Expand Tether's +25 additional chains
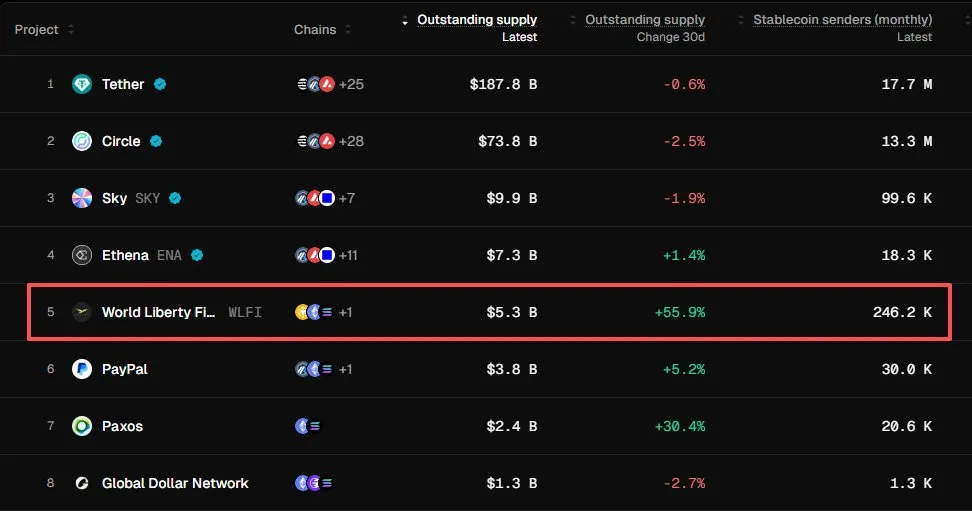This screenshot has width=972, height=511. pos(351,84)
